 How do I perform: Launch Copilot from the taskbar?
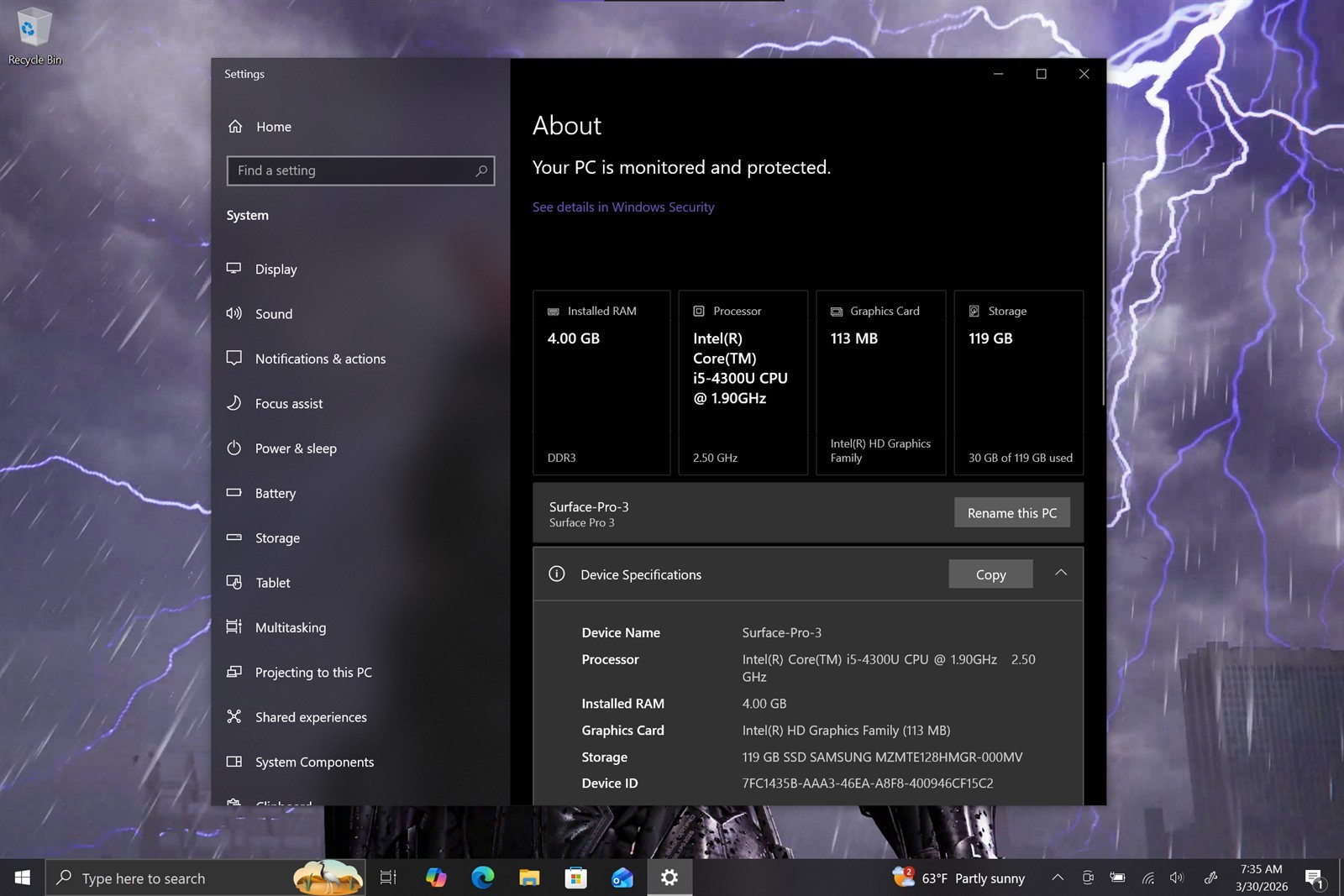[435, 878]
